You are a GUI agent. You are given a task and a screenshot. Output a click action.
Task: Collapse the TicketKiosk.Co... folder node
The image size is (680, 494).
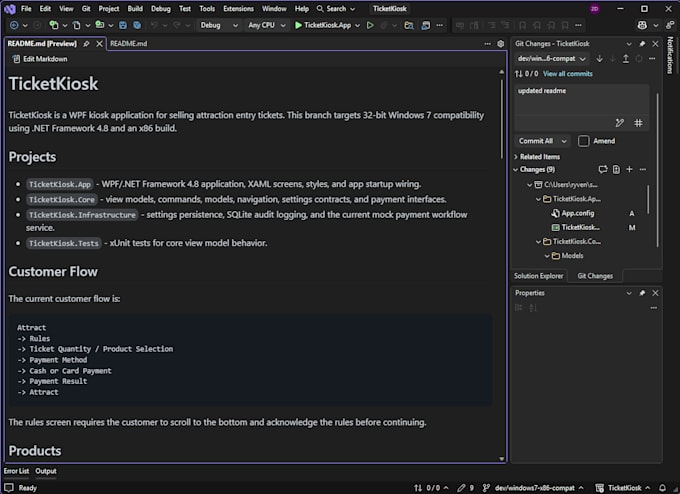(x=538, y=242)
